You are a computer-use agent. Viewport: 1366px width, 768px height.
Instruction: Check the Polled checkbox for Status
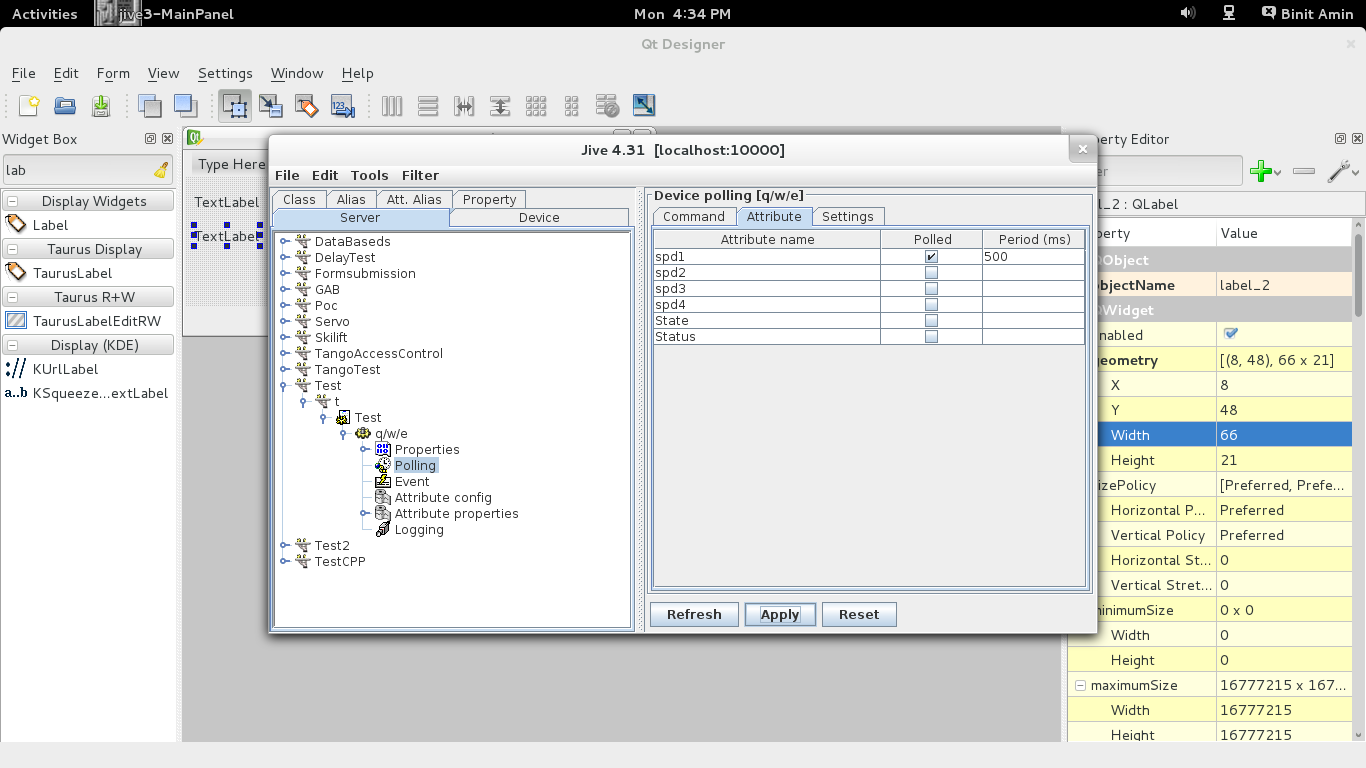pyautogui.click(x=931, y=337)
